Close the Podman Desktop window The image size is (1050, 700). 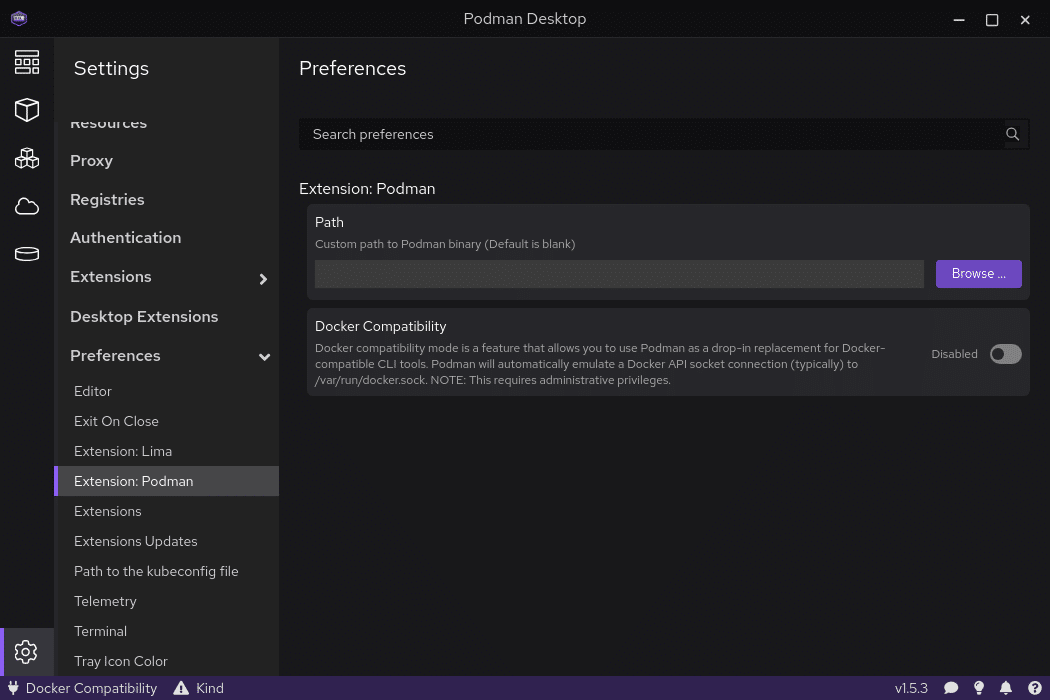click(1025, 19)
